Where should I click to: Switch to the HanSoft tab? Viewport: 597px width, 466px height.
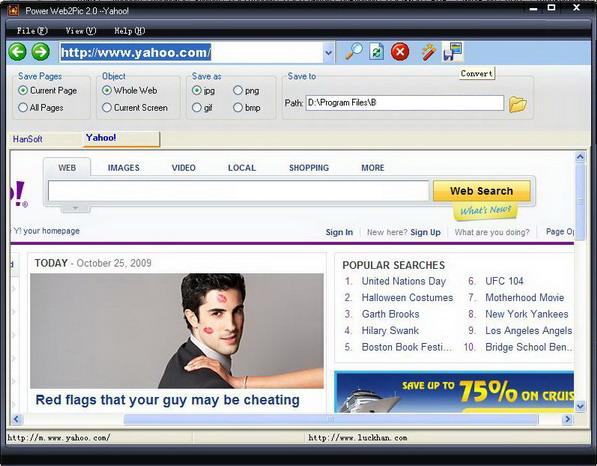27,139
